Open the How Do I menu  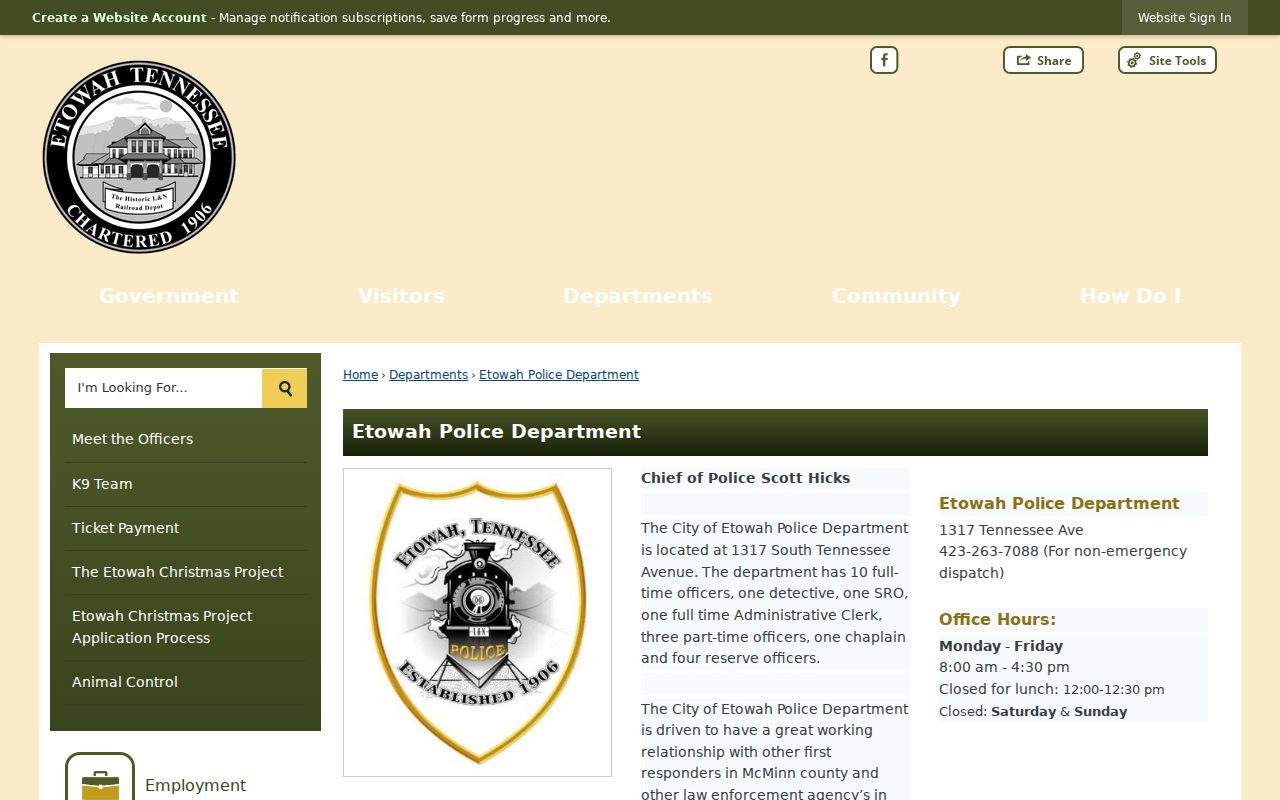point(1130,296)
